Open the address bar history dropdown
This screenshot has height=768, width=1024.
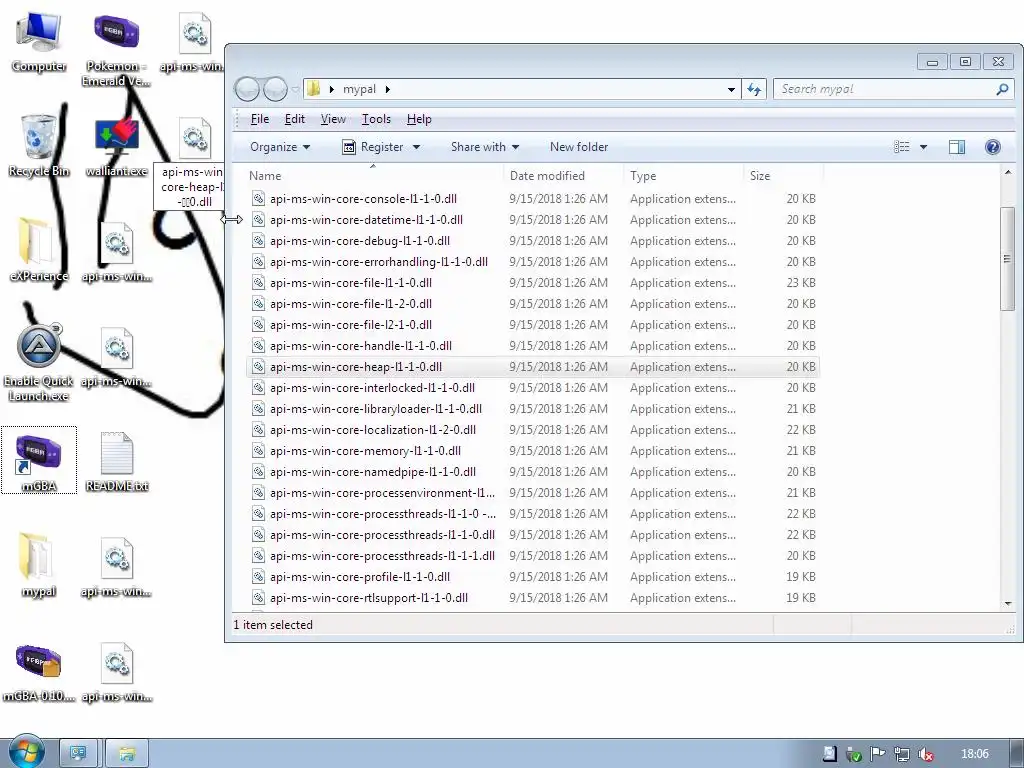click(x=731, y=89)
